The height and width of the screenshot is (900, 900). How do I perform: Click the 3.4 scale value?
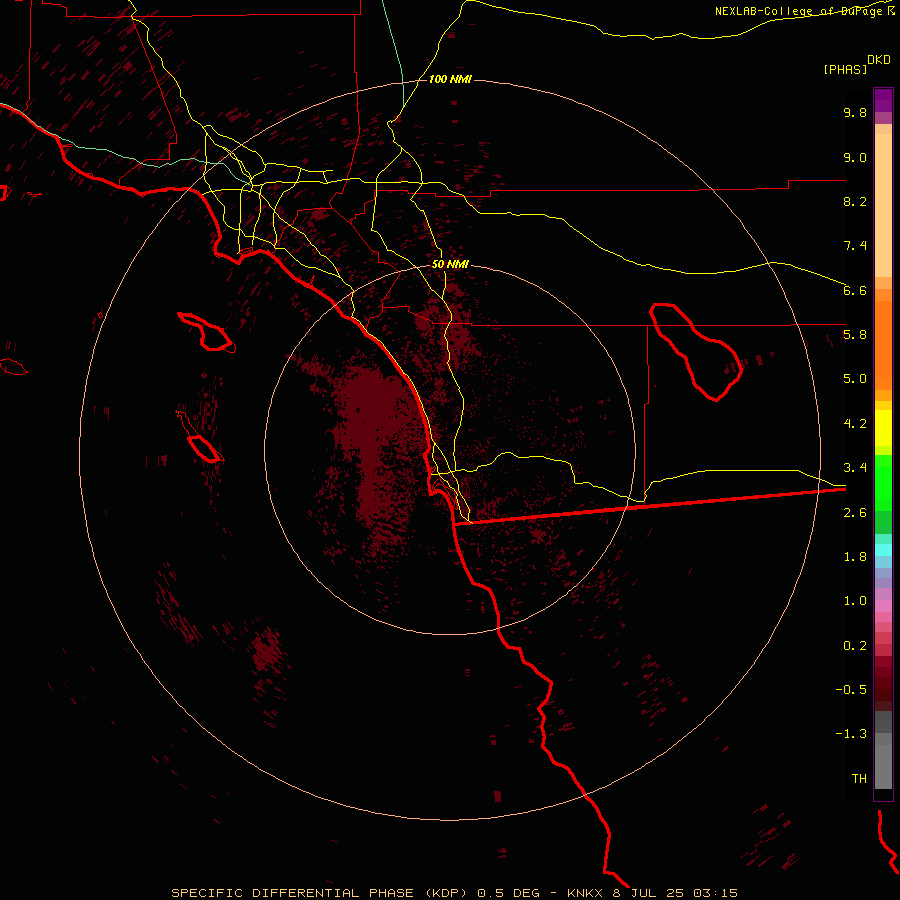pos(855,468)
